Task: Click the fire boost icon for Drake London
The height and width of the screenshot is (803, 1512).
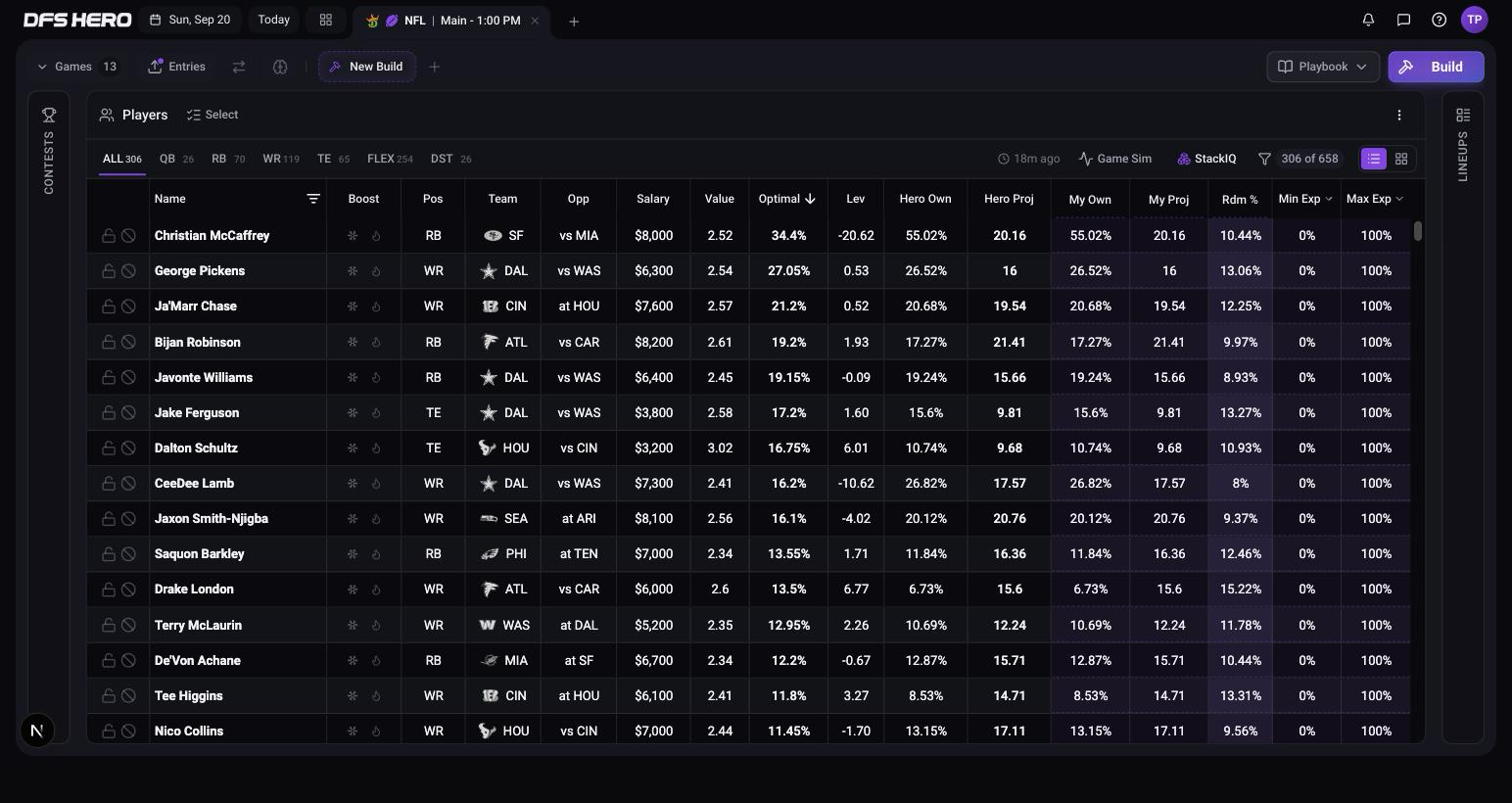Action: coord(376,590)
